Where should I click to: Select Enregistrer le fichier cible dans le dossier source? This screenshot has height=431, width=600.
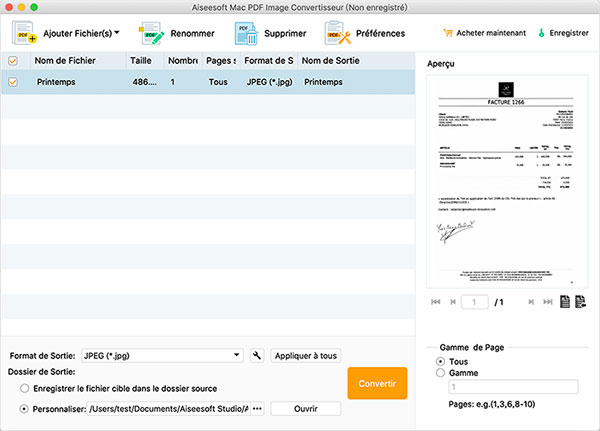[x=24, y=389]
